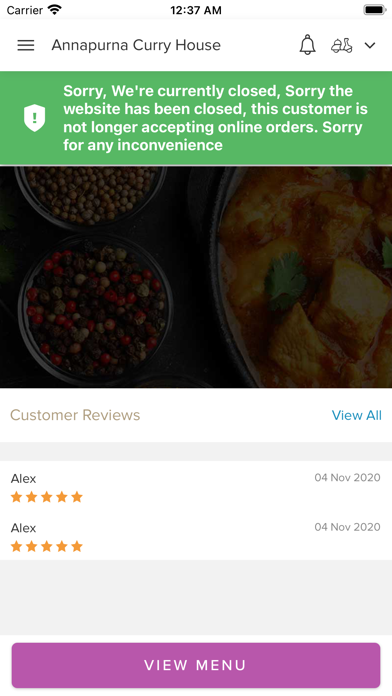Tap second review's five-star rating
This screenshot has height=696, width=392.
click(47, 546)
